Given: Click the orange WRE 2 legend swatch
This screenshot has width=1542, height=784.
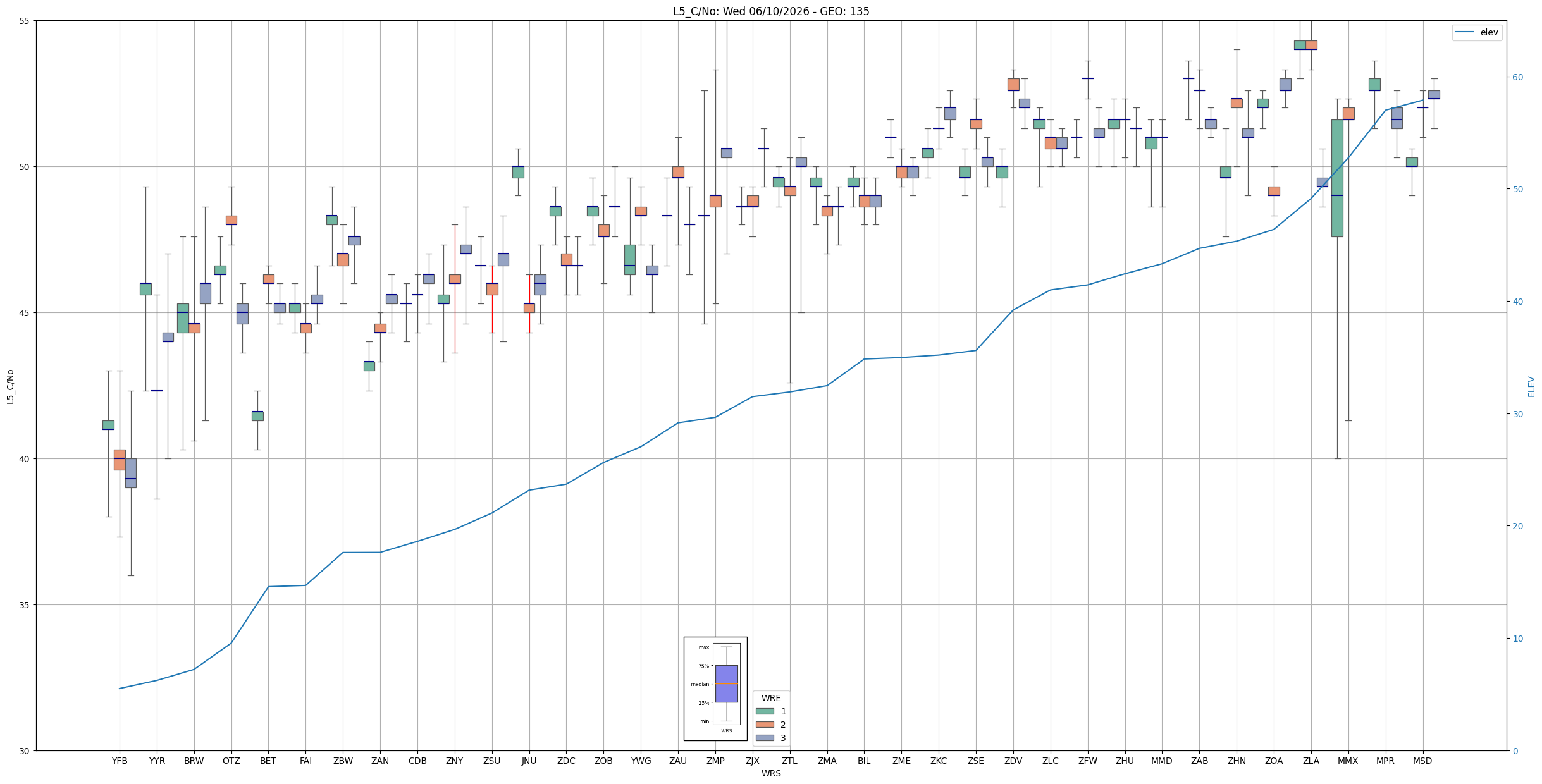Looking at the screenshot, I should [765, 725].
